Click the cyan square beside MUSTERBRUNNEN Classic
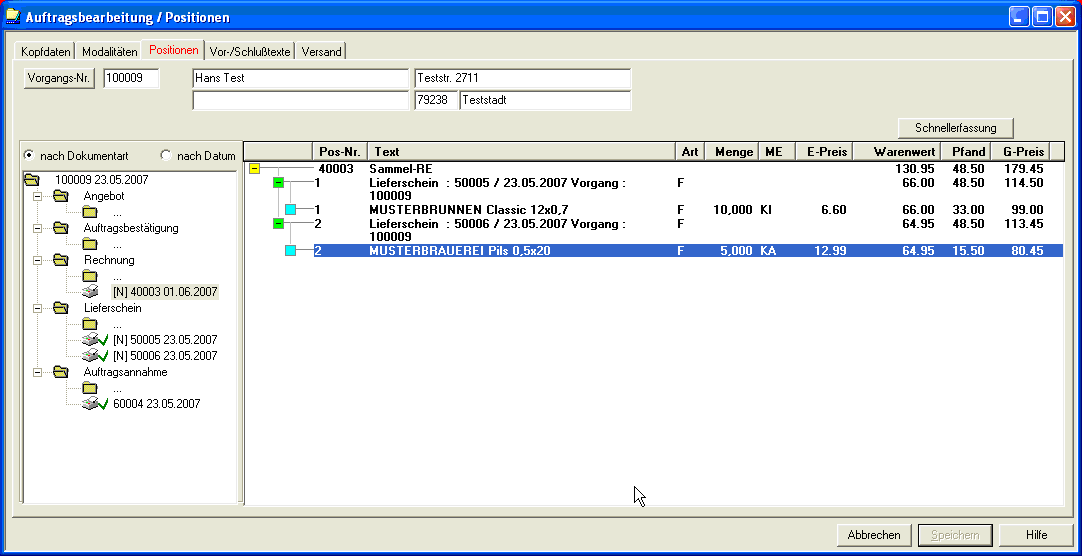This screenshot has width=1082, height=556. 291,209
